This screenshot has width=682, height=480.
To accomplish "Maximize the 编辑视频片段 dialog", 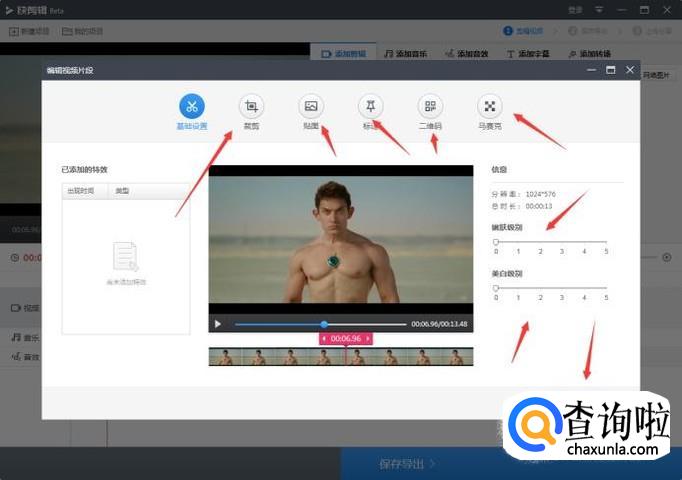I will (x=611, y=70).
